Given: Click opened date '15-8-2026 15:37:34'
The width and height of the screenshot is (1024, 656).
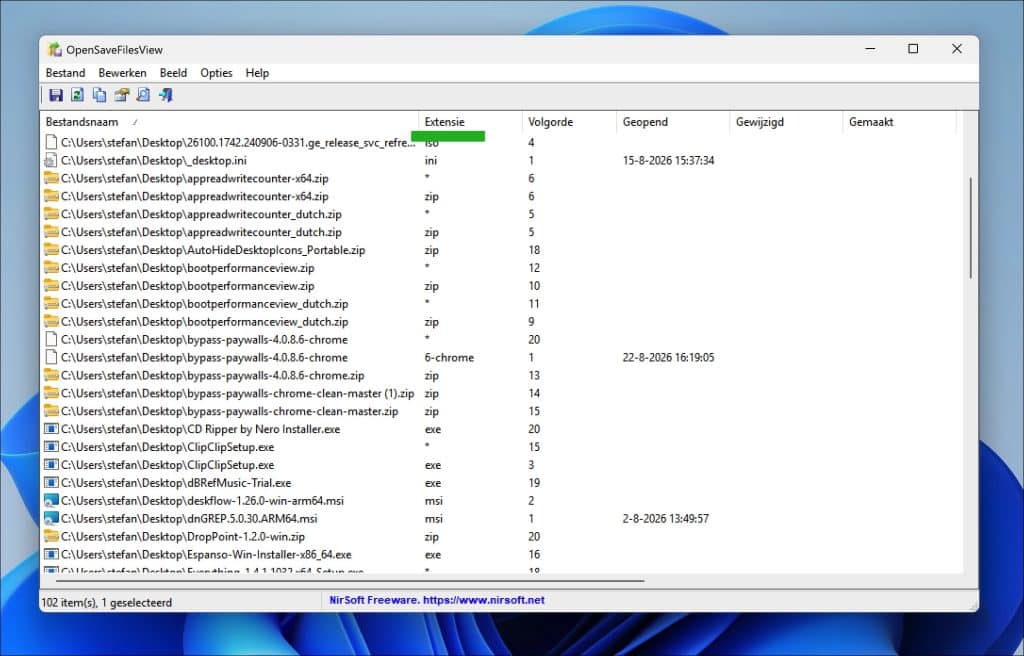Looking at the screenshot, I should (668, 161).
